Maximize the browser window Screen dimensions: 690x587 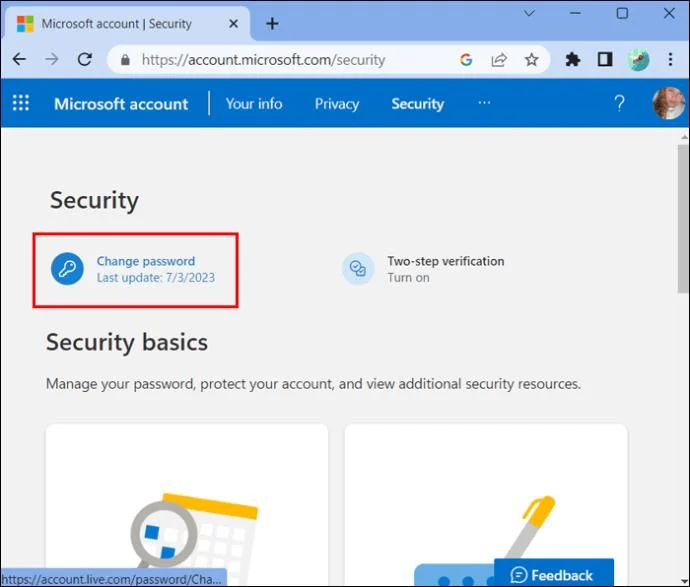coord(622,13)
